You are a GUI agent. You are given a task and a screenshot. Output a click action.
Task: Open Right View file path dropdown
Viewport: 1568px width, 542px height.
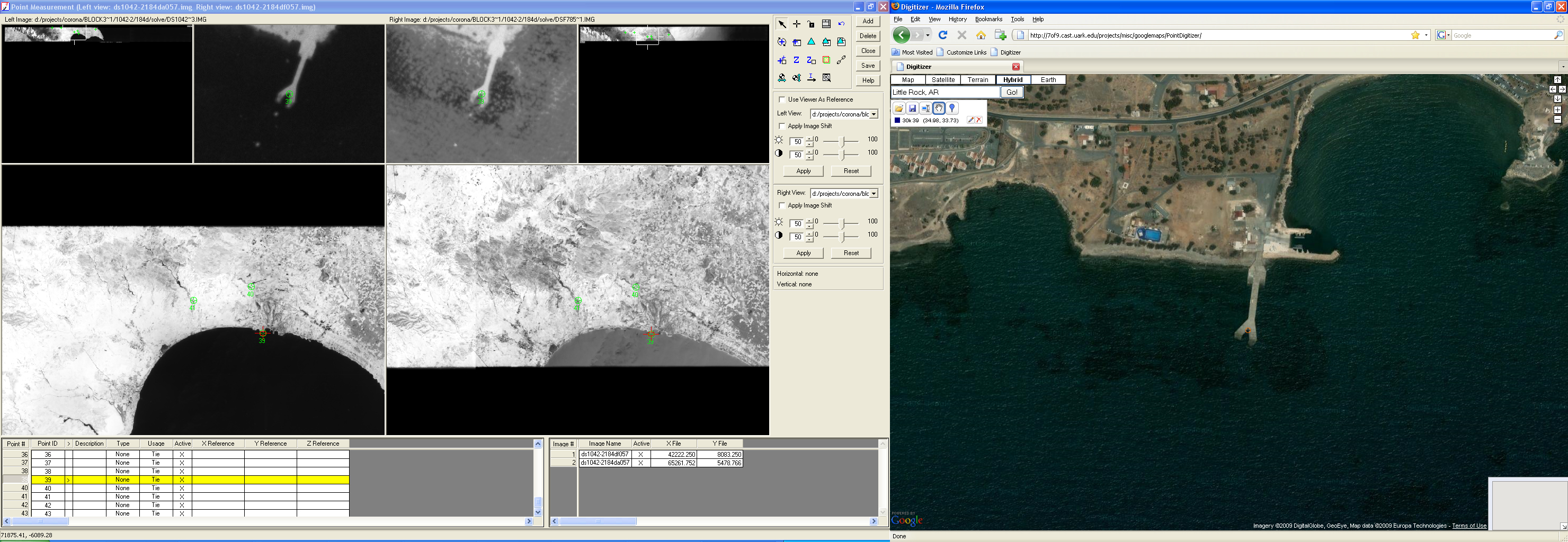click(x=874, y=193)
